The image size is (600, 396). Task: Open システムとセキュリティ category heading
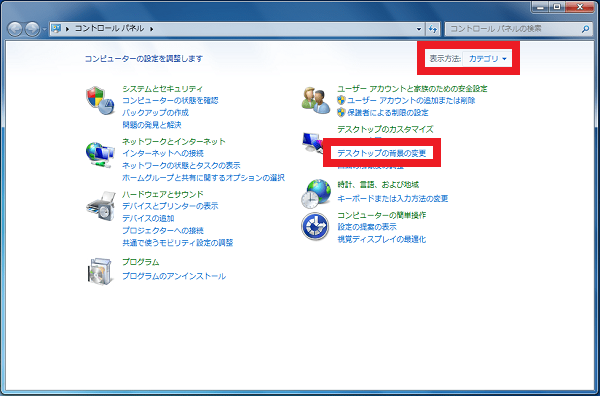162,89
